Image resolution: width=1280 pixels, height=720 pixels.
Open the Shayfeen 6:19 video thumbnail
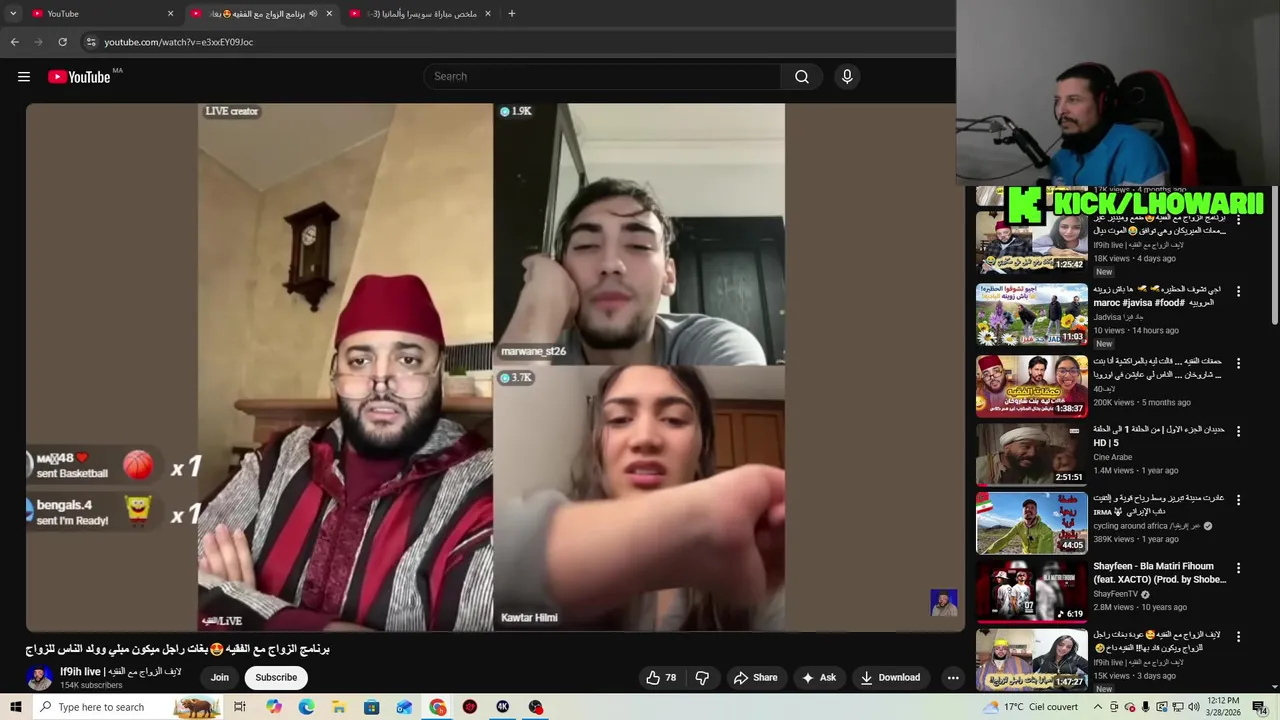tap(1032, 590)
